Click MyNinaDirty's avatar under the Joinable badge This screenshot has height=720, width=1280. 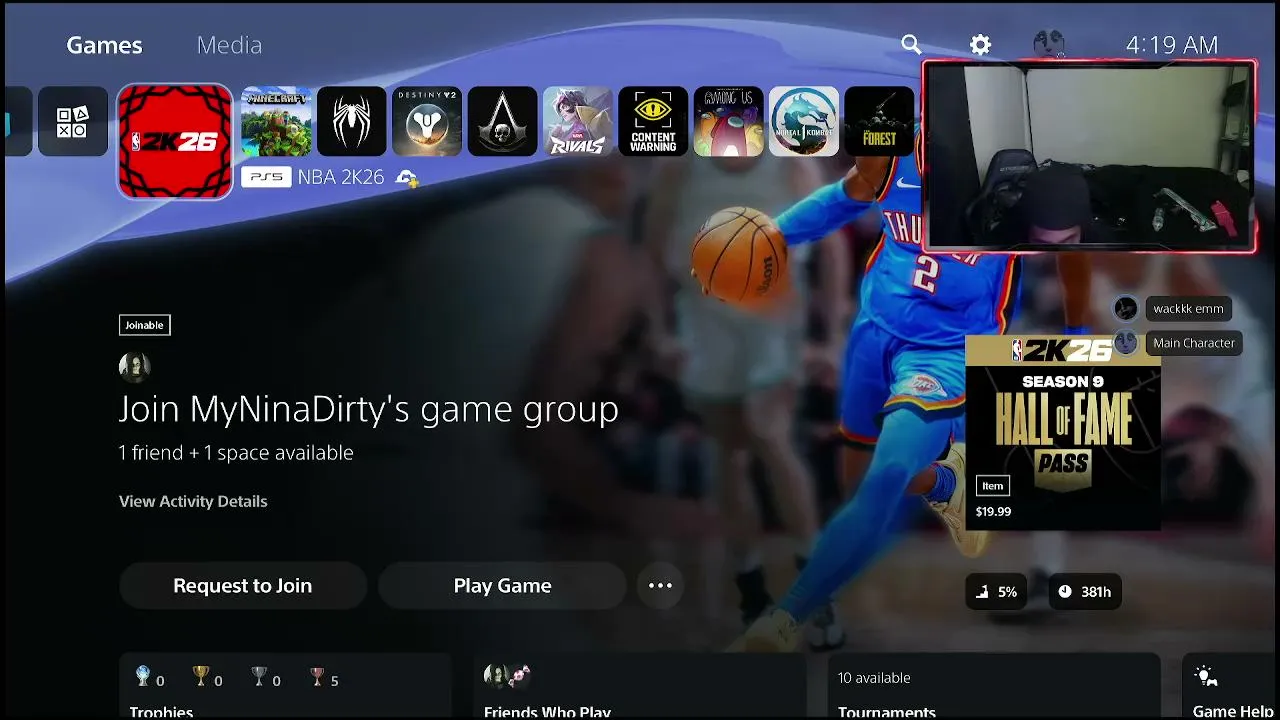(135, 367)
